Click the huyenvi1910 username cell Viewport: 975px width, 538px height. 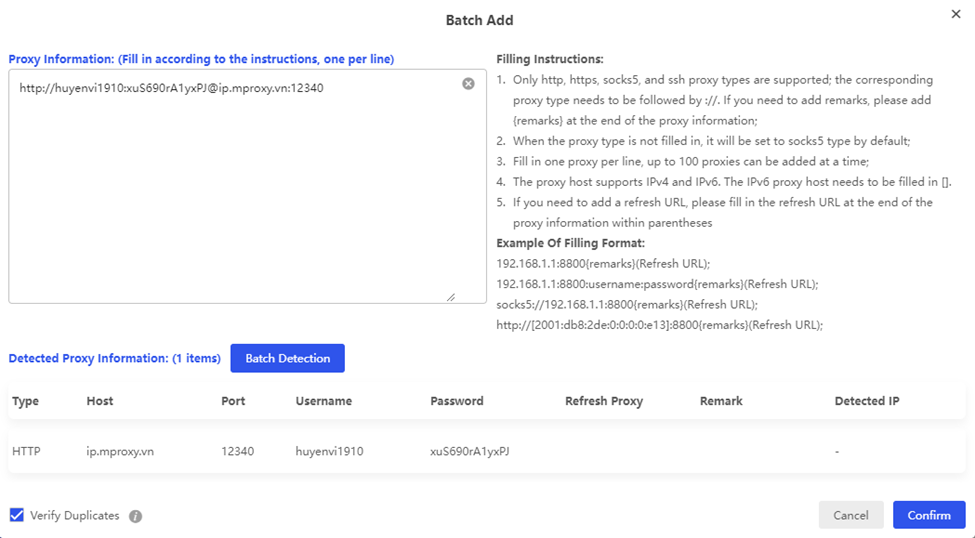click(x=330, y=451)
